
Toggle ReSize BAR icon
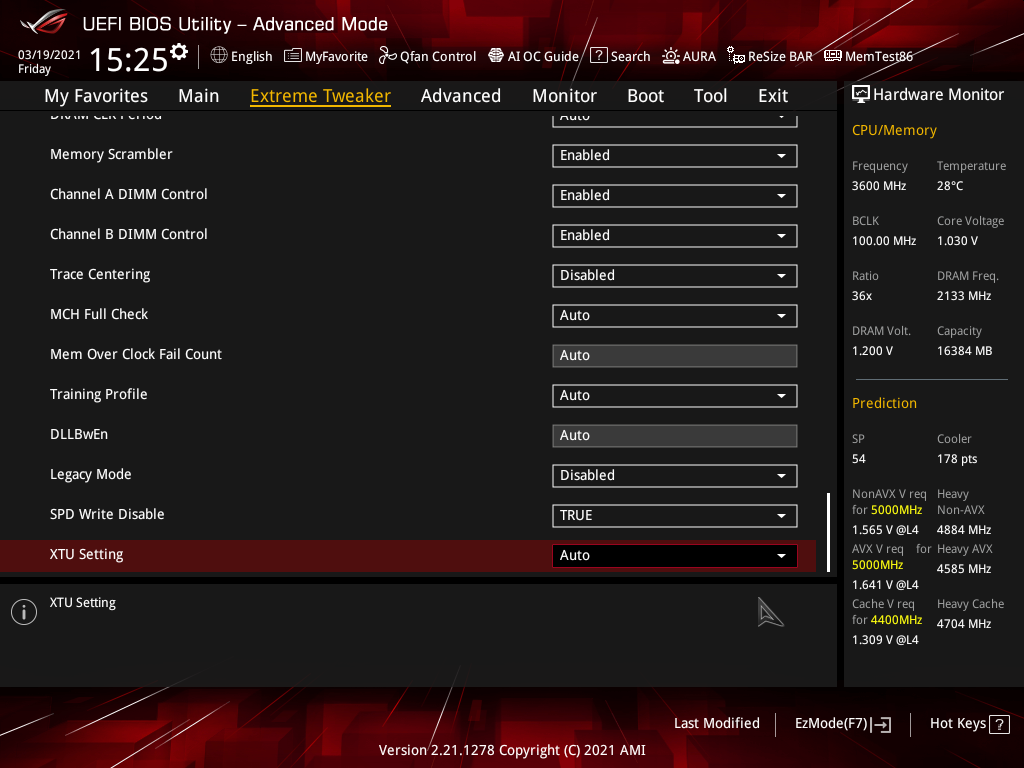[x=736, y=56]
